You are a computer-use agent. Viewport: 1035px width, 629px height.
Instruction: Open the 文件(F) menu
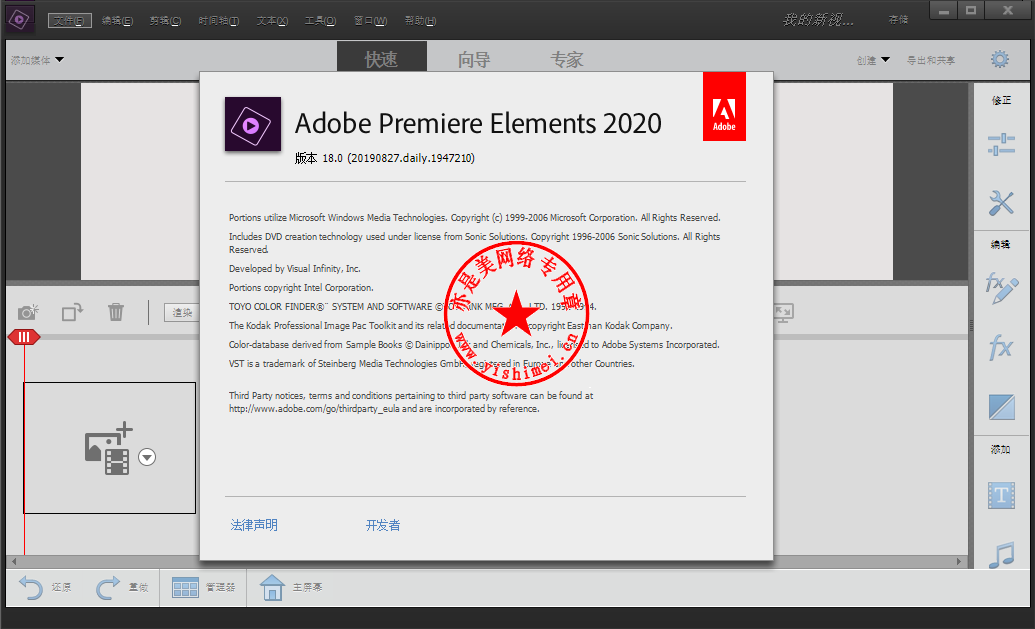click(69, 20)
